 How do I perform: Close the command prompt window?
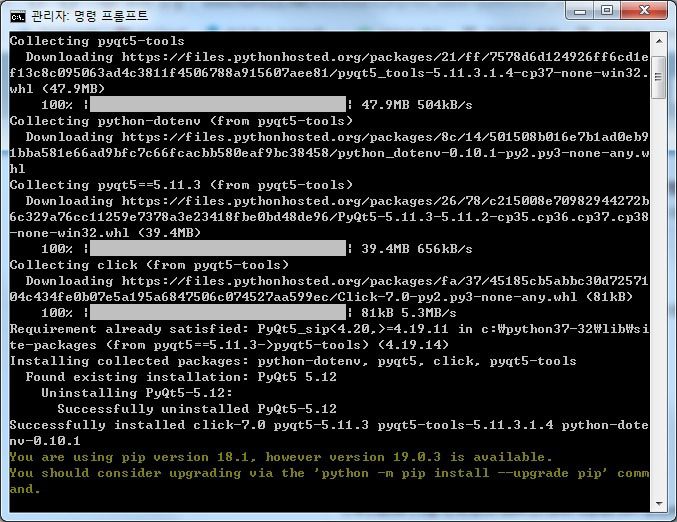coord(644,10)
